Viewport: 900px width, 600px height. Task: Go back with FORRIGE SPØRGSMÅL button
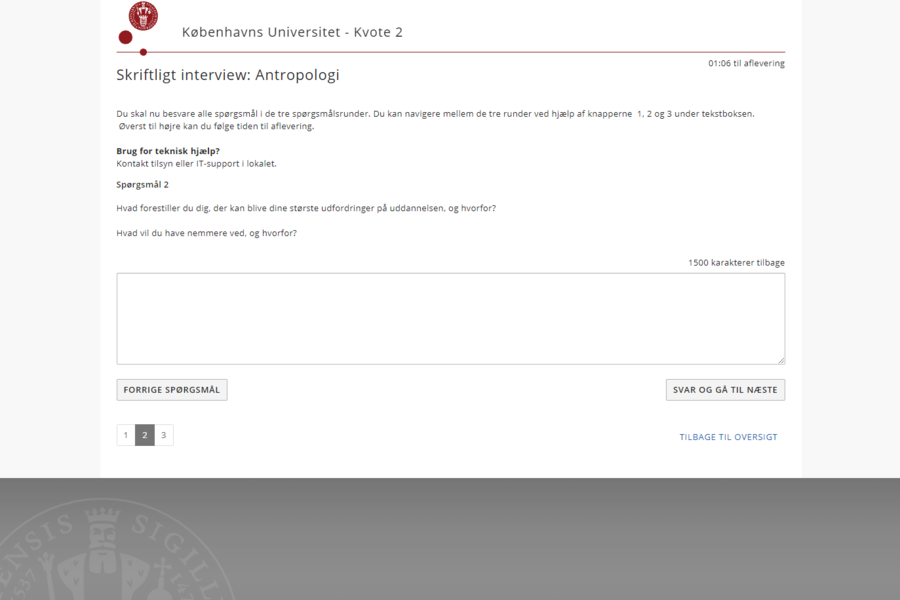(172, 390)
